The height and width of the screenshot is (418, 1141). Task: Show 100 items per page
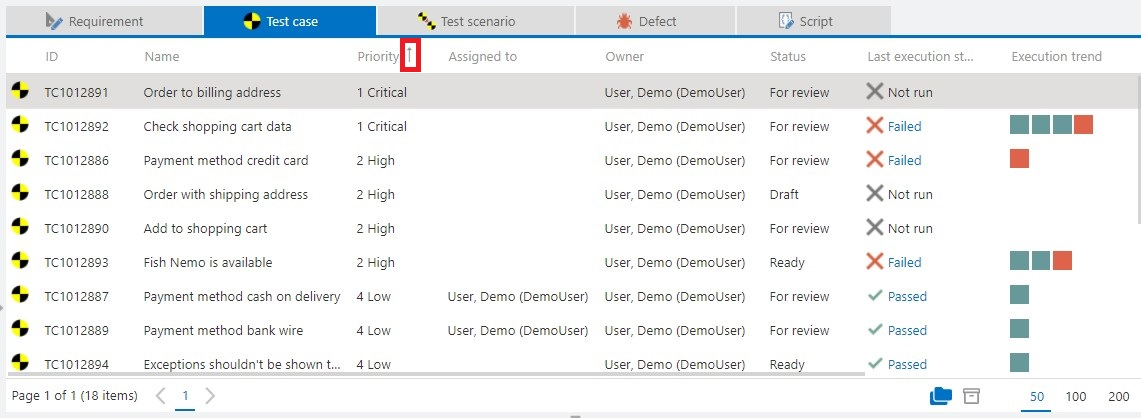(1076, 396)
